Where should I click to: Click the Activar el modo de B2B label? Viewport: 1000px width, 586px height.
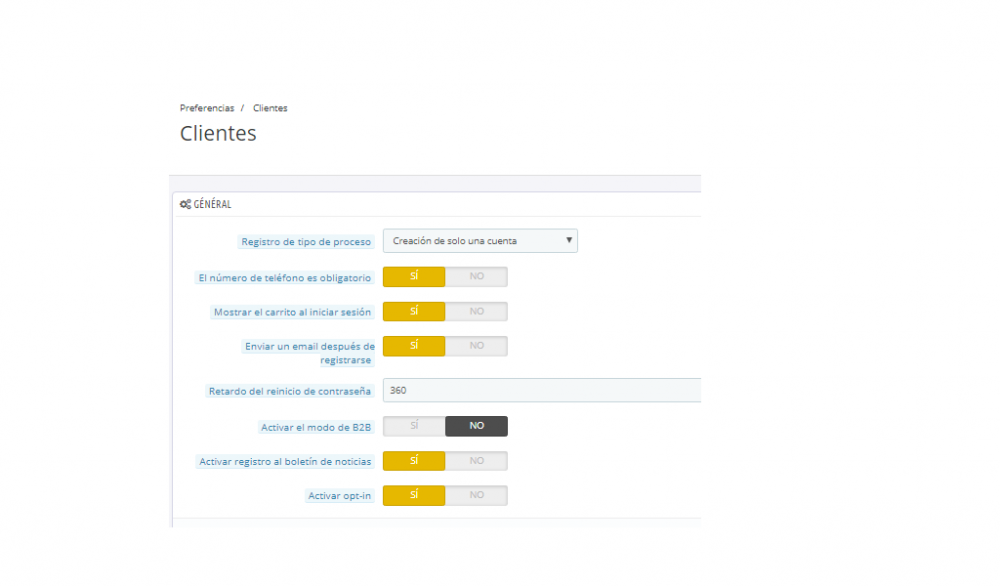coord(316,427)
